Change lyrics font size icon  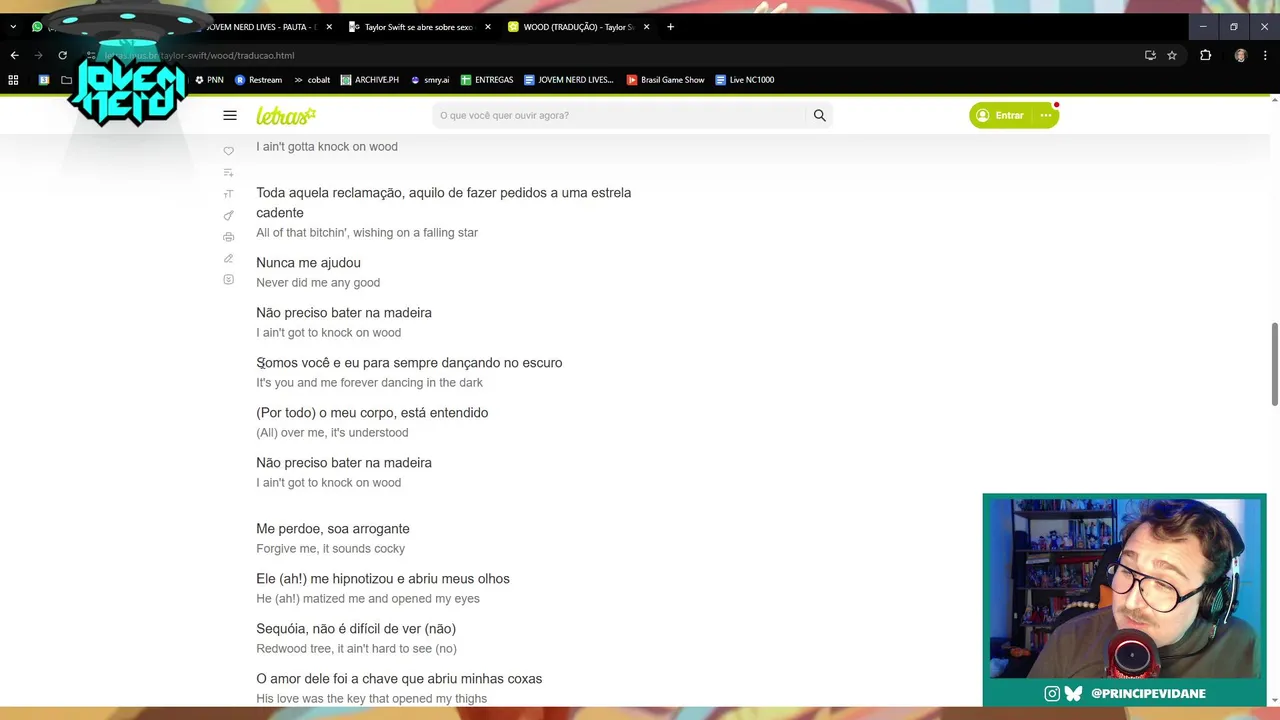(228, 194)
